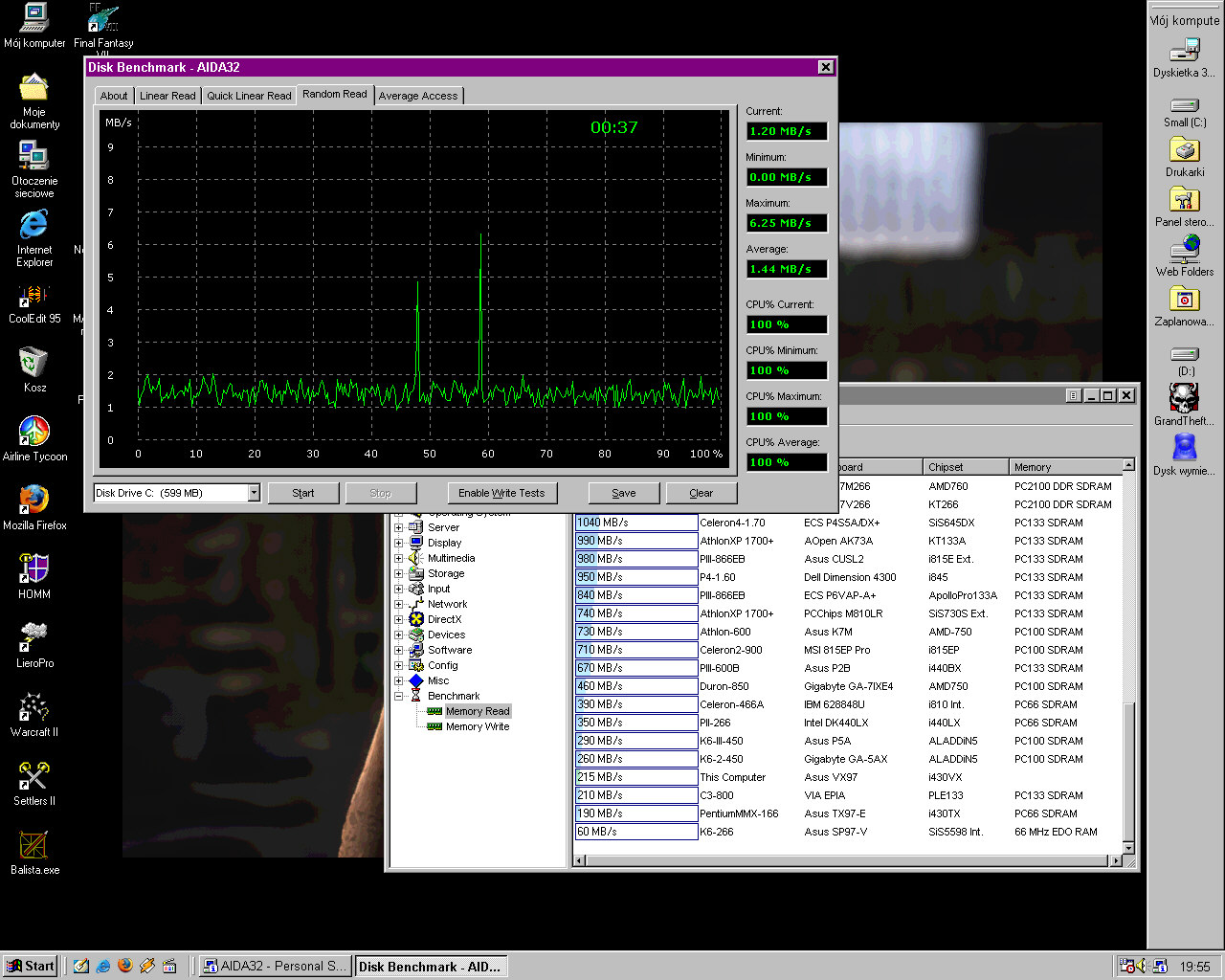Click right arrow of horizontal scrollbar
This screenshot has width=1225, height=980.
click(1115, 860)
